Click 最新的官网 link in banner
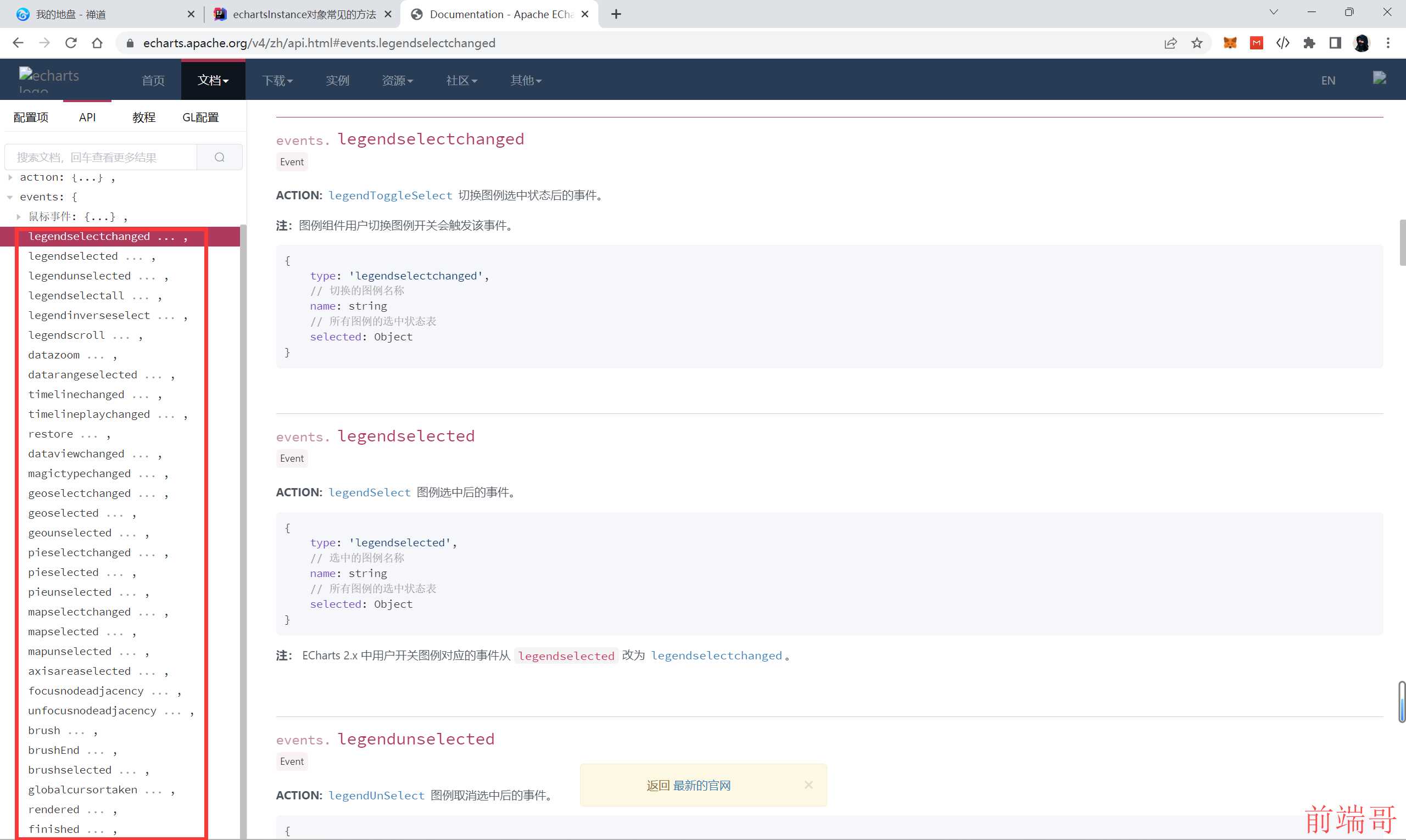This screenshot has width=1406, height=840. 701,785
